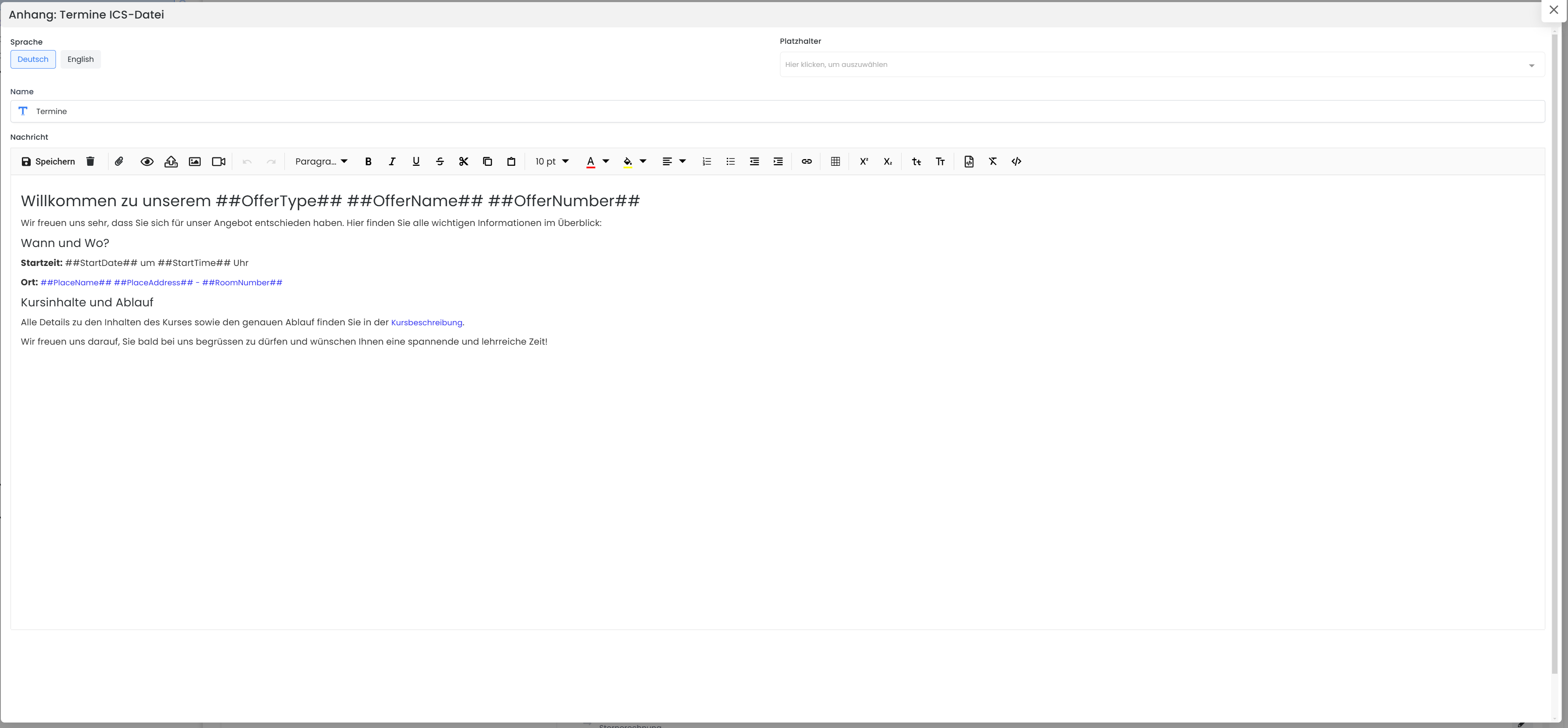1568x728 pixels.
Task: Switch language to English
Action: click(80, 59)
